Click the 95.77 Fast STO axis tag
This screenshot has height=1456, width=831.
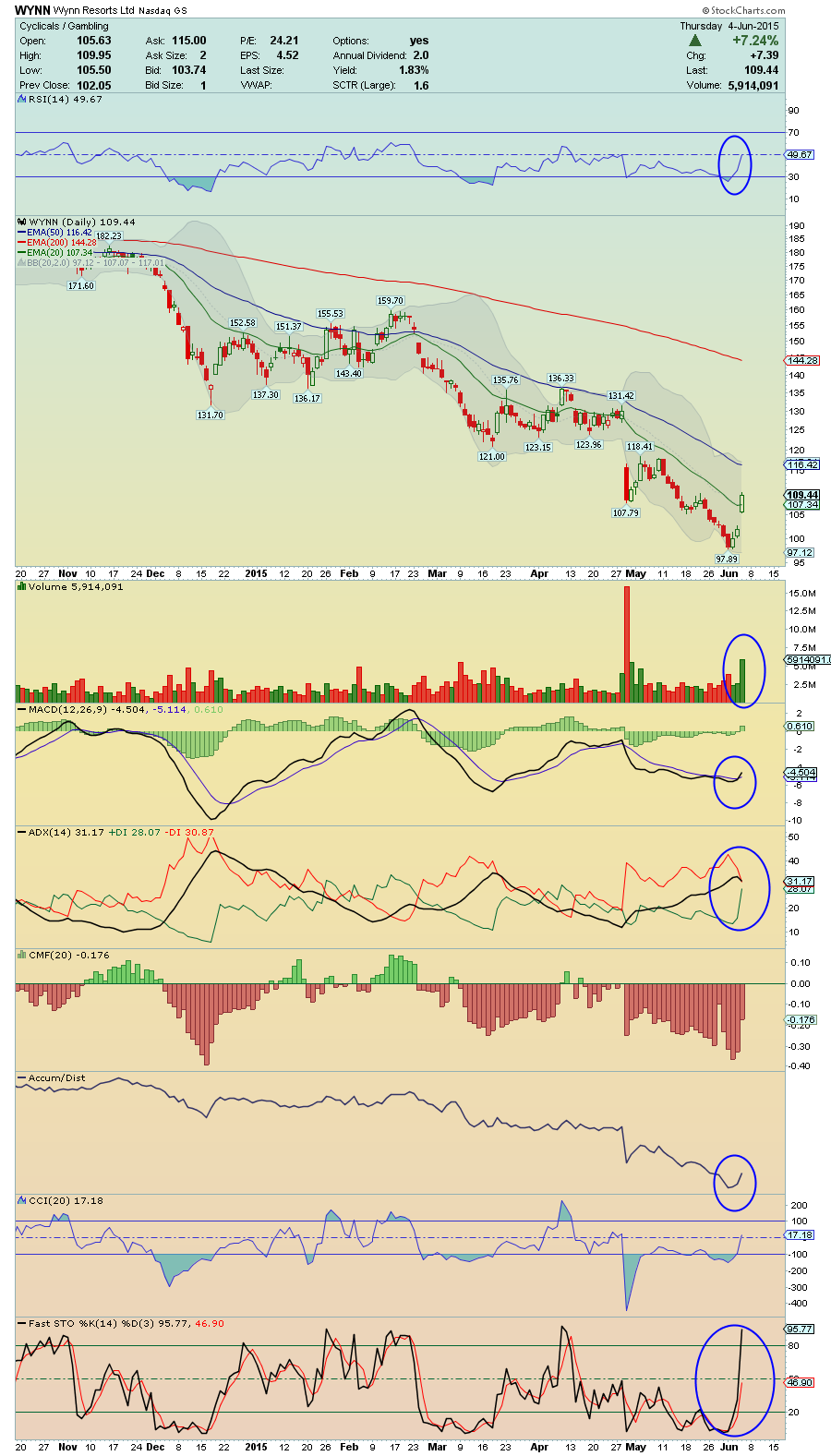(800, 1330)
